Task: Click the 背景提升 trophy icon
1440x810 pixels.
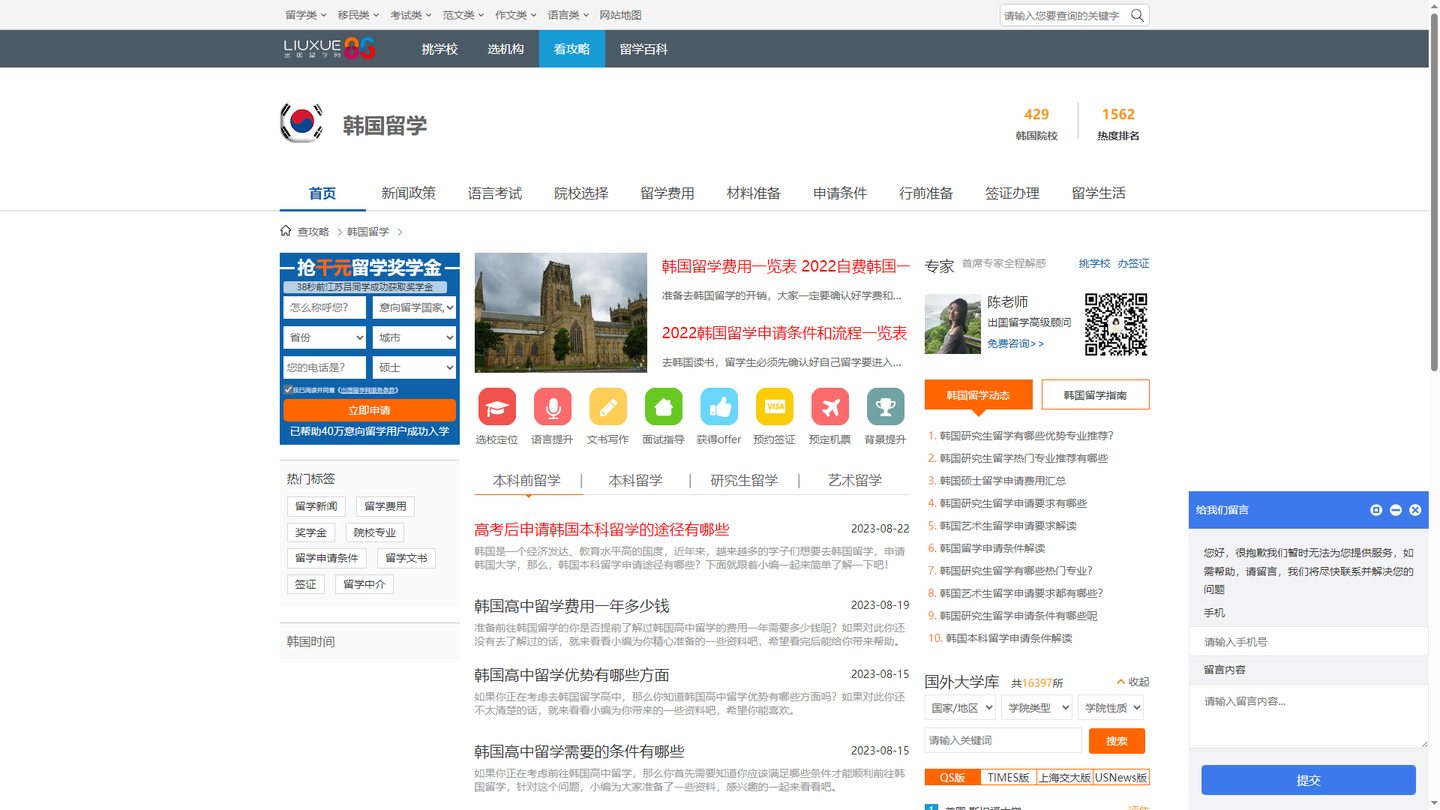Action: coord(885,407)
